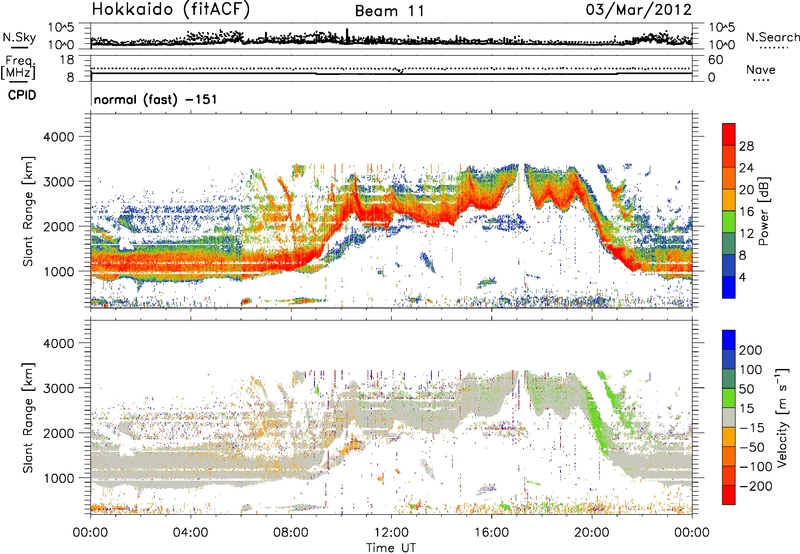This screenshot has height=554, width=800.
Task: Click the '15' label on Velocity colorbar
Action: click(x=746, y=409)
